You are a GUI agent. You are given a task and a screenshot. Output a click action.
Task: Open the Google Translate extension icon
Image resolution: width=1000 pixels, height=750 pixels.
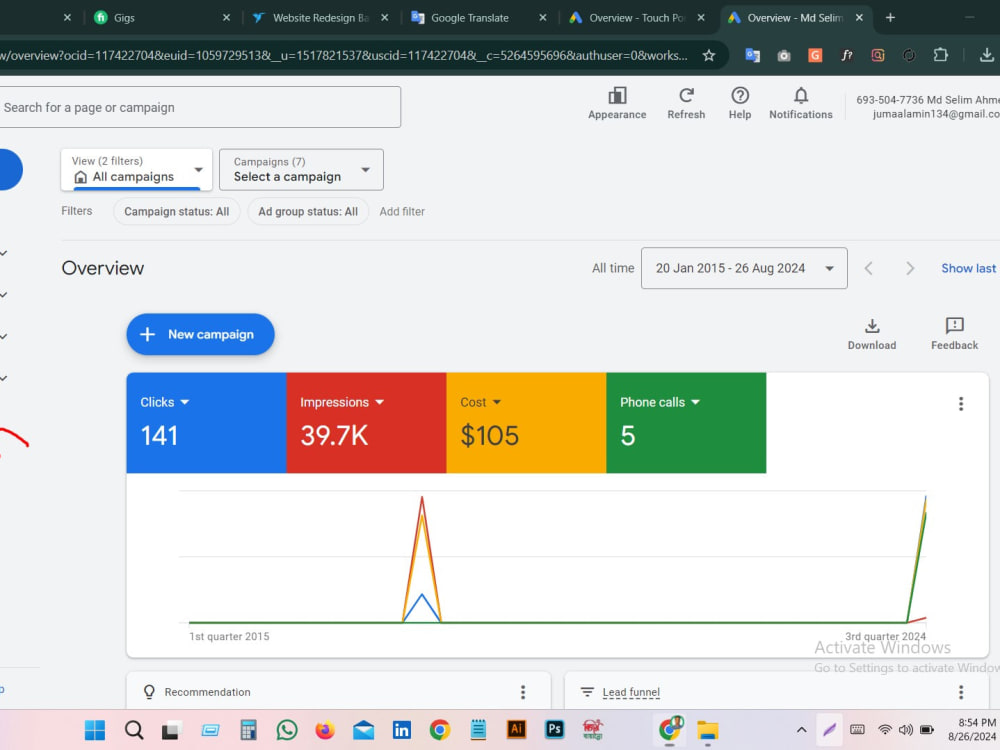753,55
